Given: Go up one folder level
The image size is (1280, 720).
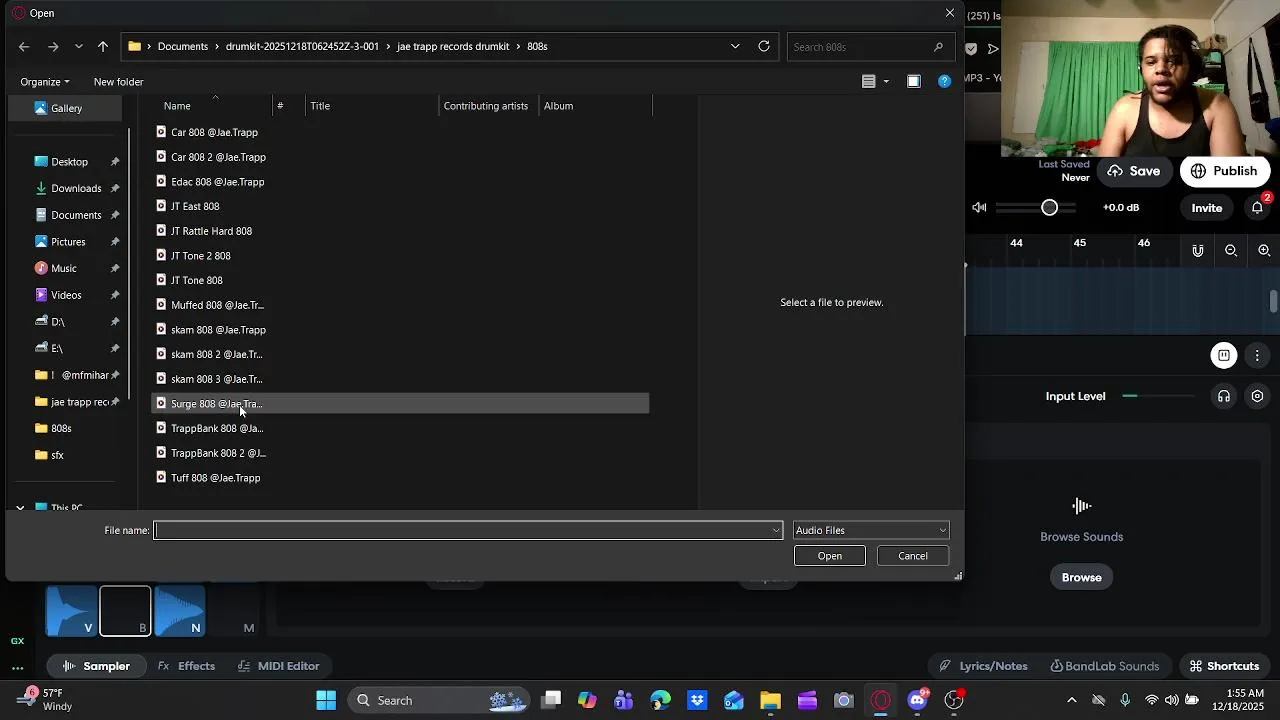Looking at the screenshot, I should point(103,46).
